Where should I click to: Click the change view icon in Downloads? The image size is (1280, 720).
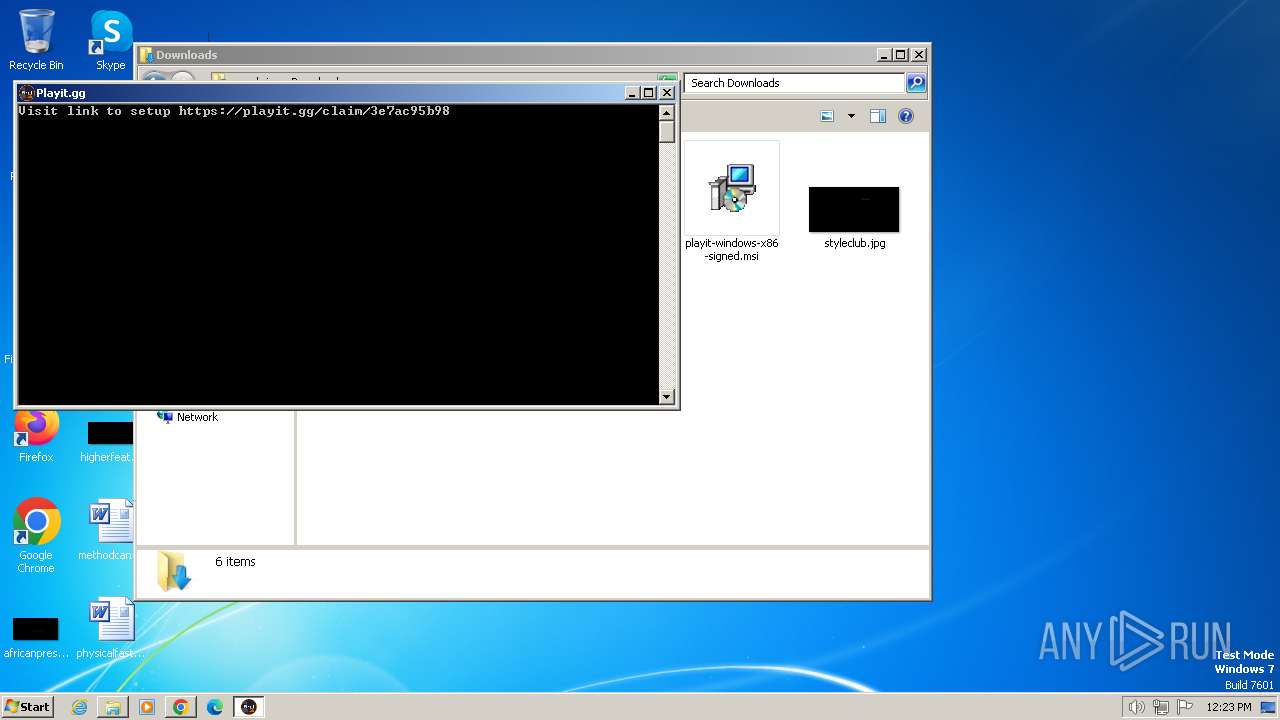827,116
